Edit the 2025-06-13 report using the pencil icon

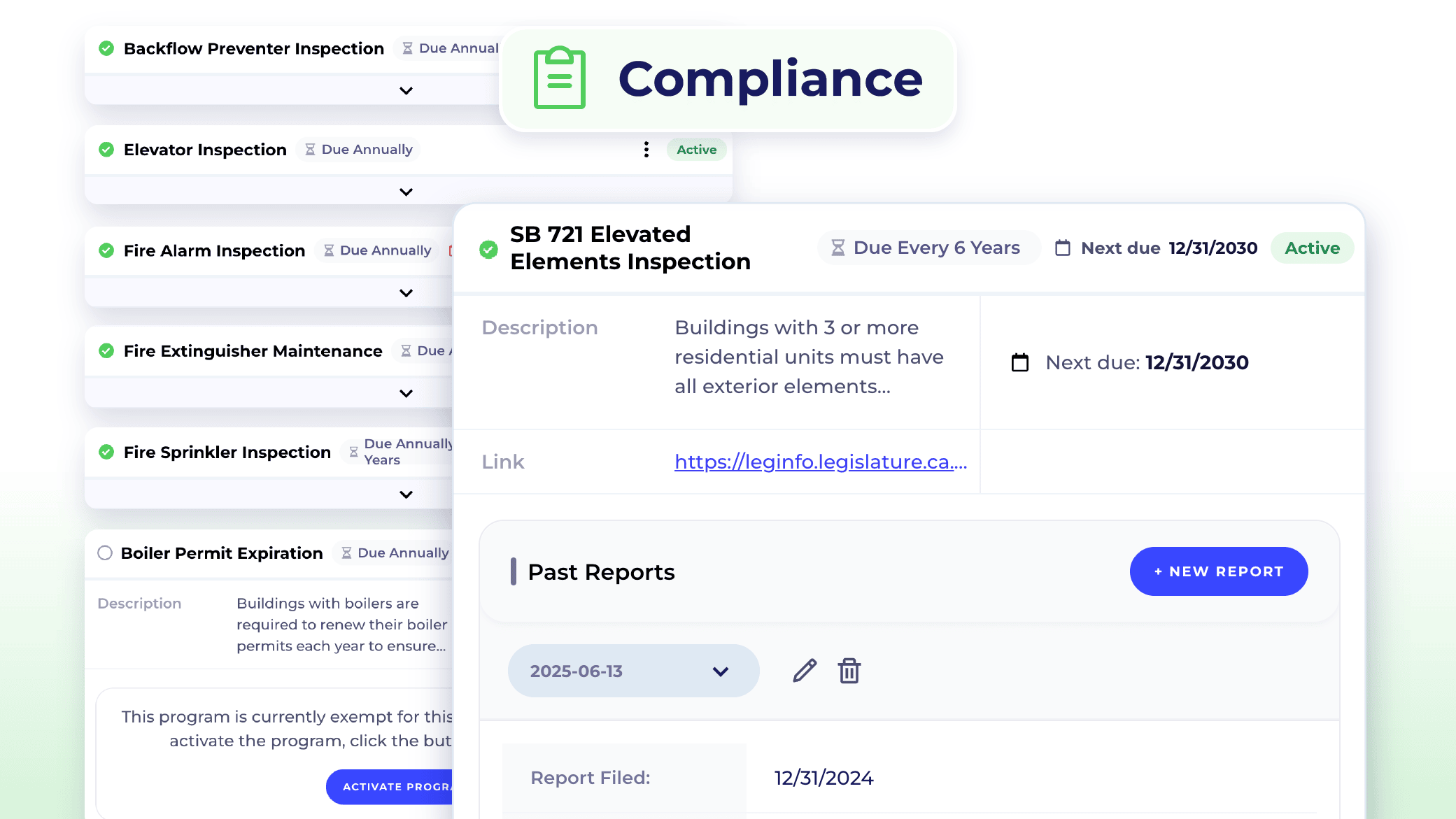[x=803, y=670]
